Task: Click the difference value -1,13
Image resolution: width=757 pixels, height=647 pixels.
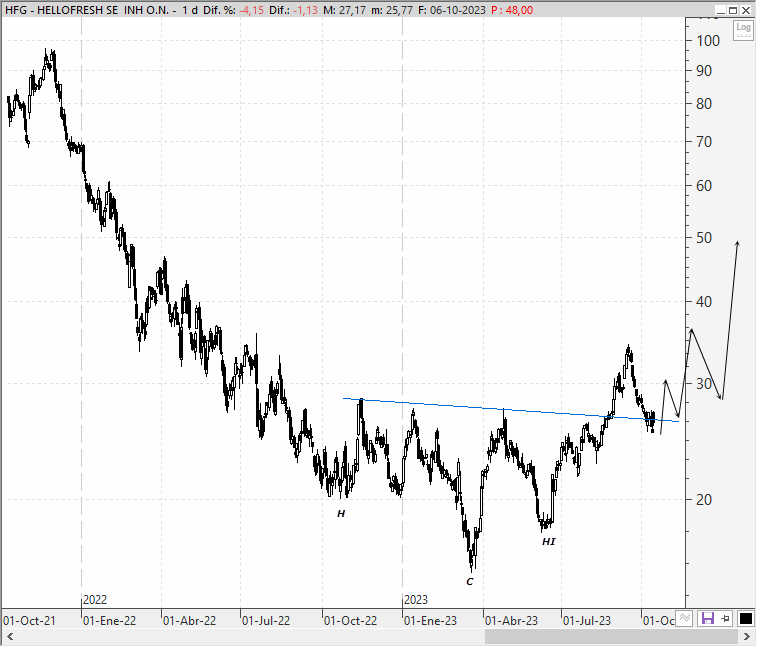Action: click(x=306, y=10)
